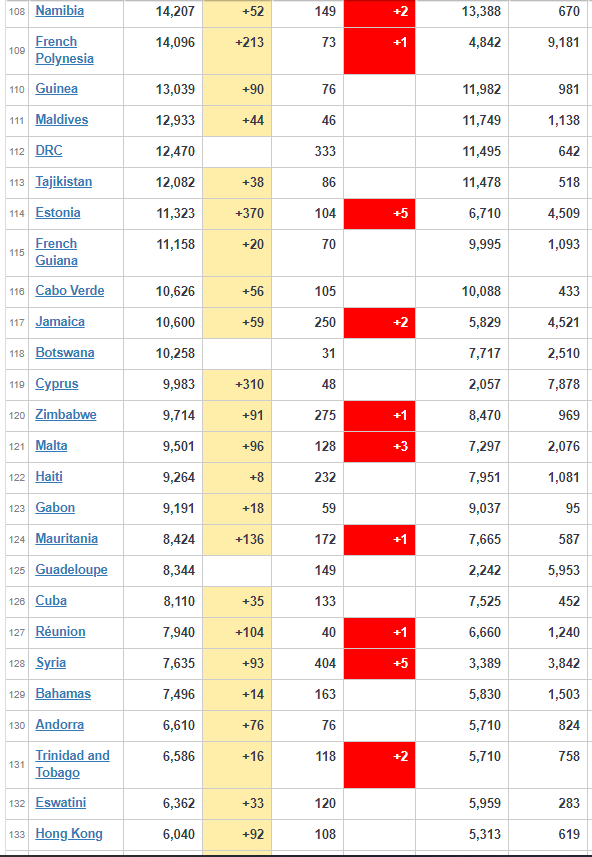This screenshot has width=592, height=857.
Task: Select the DRC link
Action: point(49,151)
